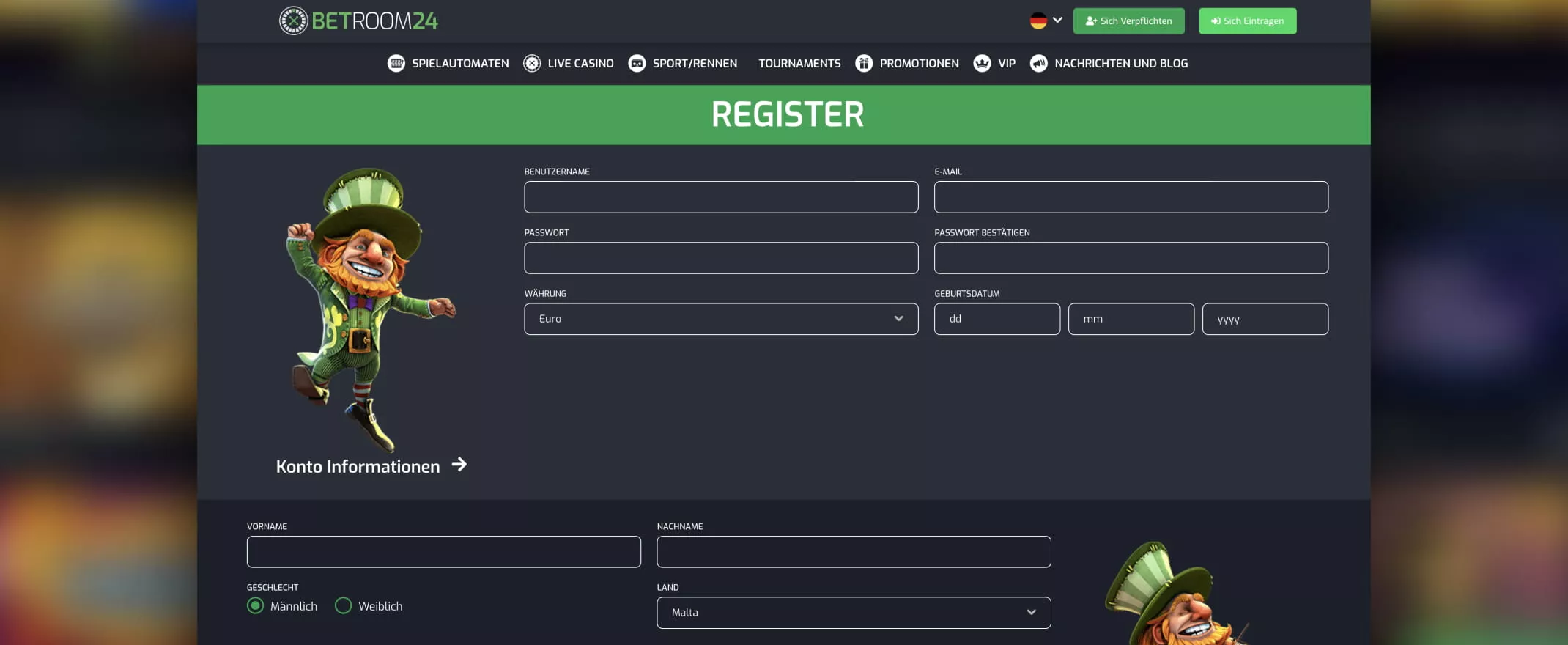Click the German flag language icon

1038,21
